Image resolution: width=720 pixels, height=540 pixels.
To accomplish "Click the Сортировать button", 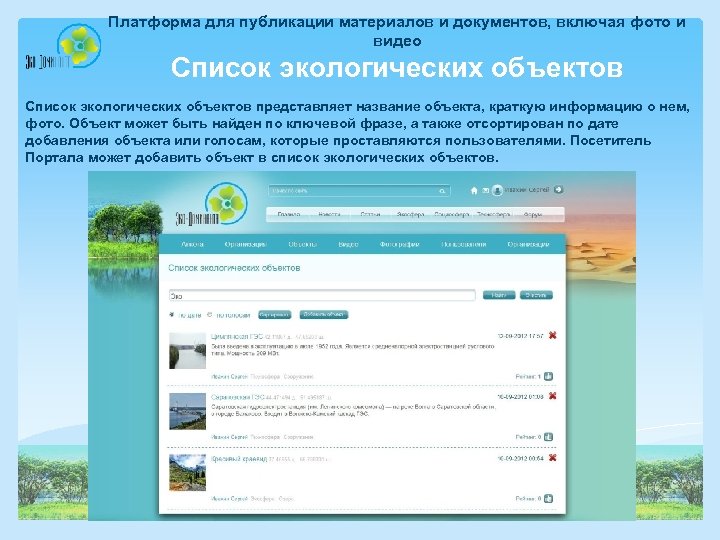I will (275, 315).
